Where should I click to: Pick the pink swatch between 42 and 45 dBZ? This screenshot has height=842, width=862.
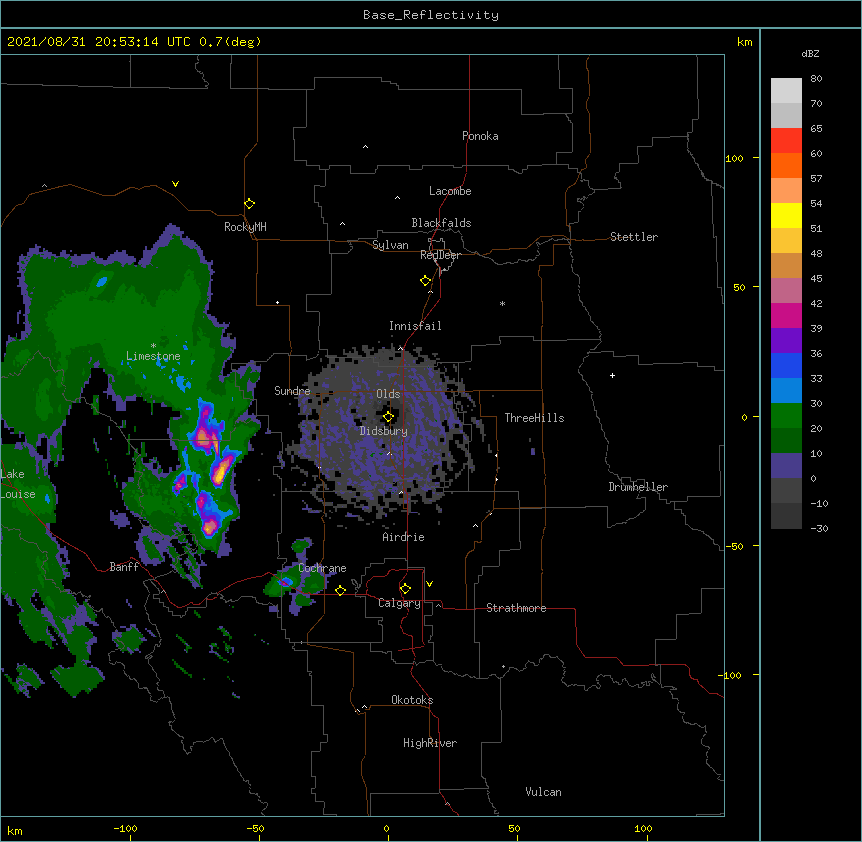tap(786, 291)
